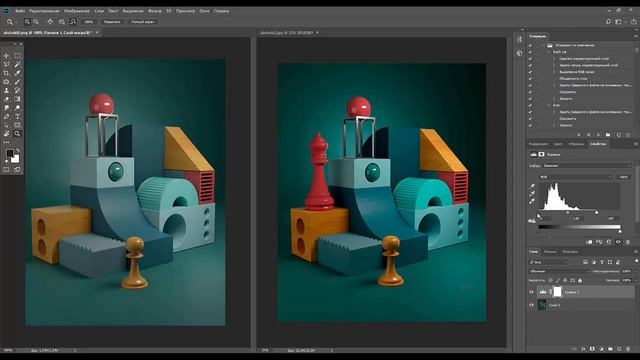640x360 pixels.
Task: Collapse the default actions set folder
Action: coord(544,45)
